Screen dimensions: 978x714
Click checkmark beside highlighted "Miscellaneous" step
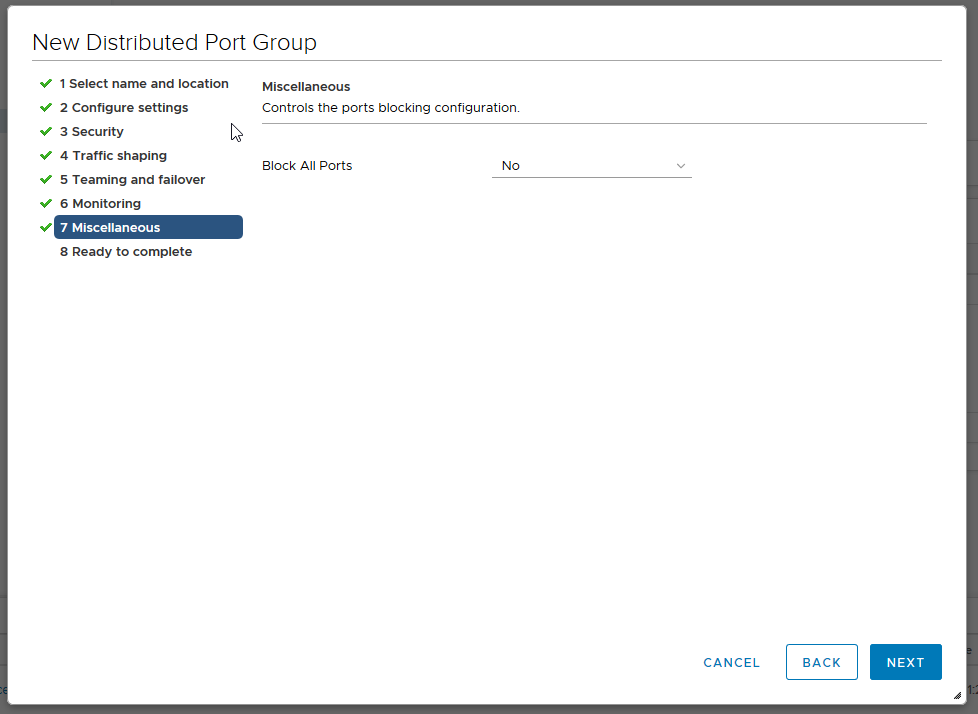46,227
